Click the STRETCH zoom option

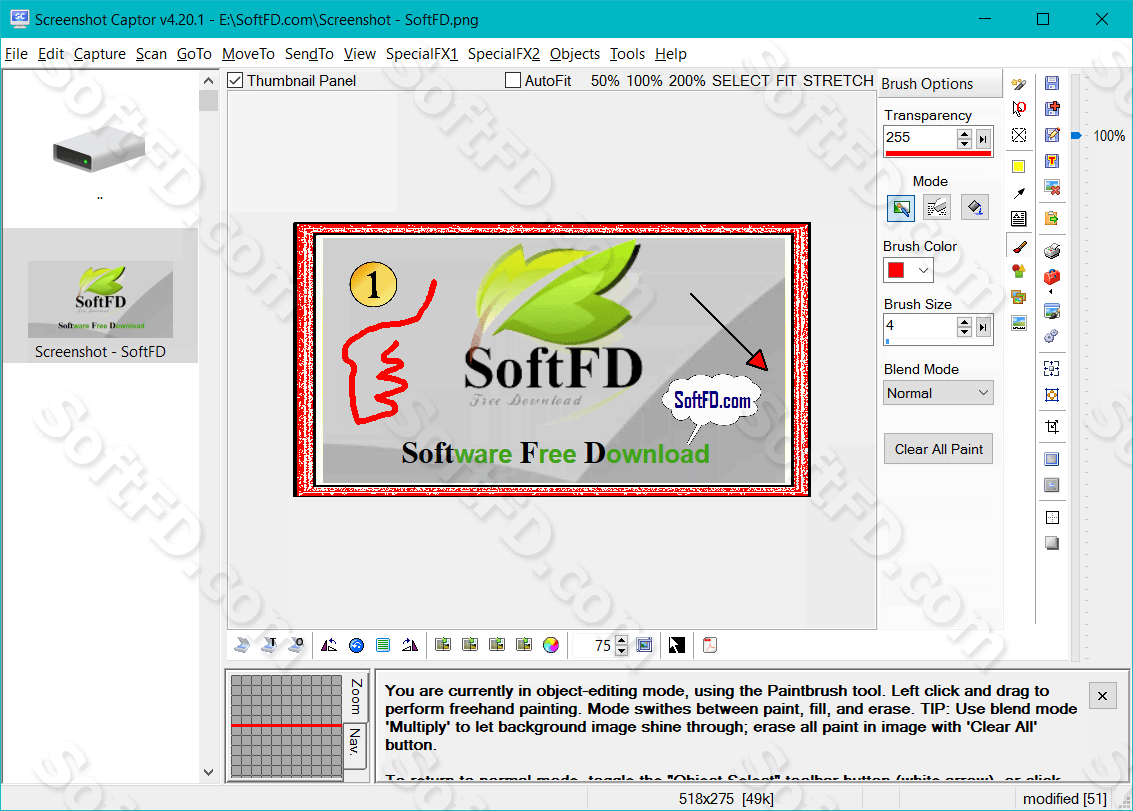pos(838,81)
